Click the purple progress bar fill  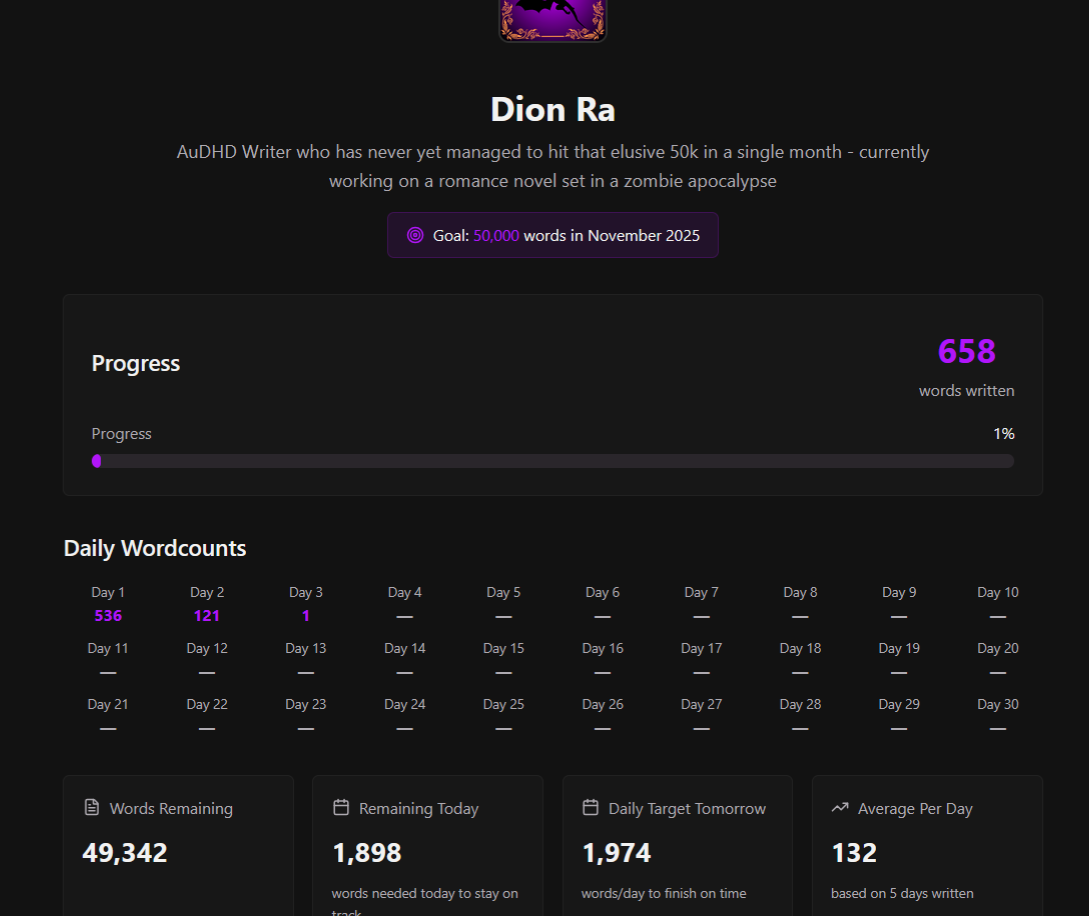tap(97, 461)
